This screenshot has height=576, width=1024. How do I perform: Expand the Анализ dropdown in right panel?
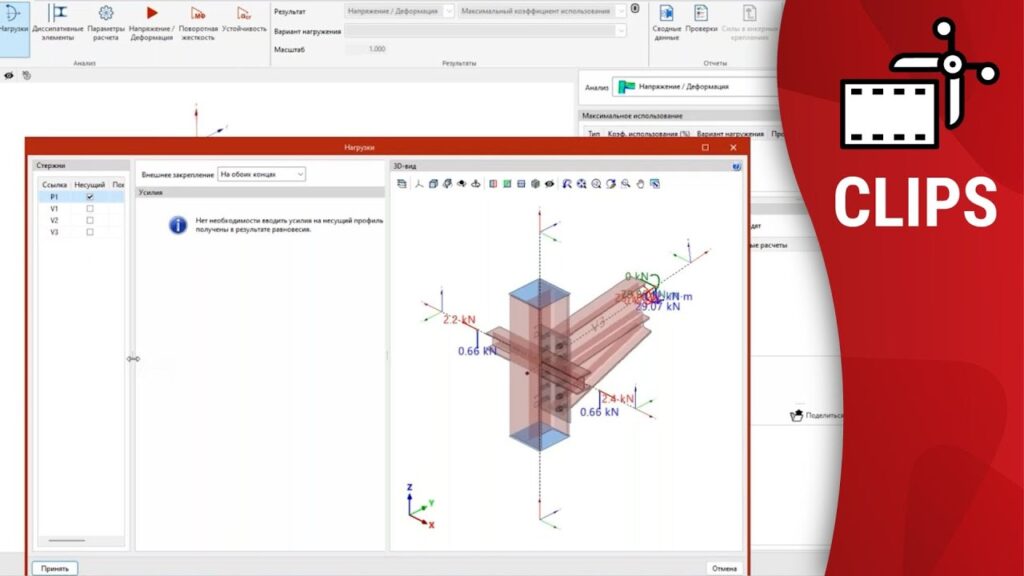click(700, 87)
